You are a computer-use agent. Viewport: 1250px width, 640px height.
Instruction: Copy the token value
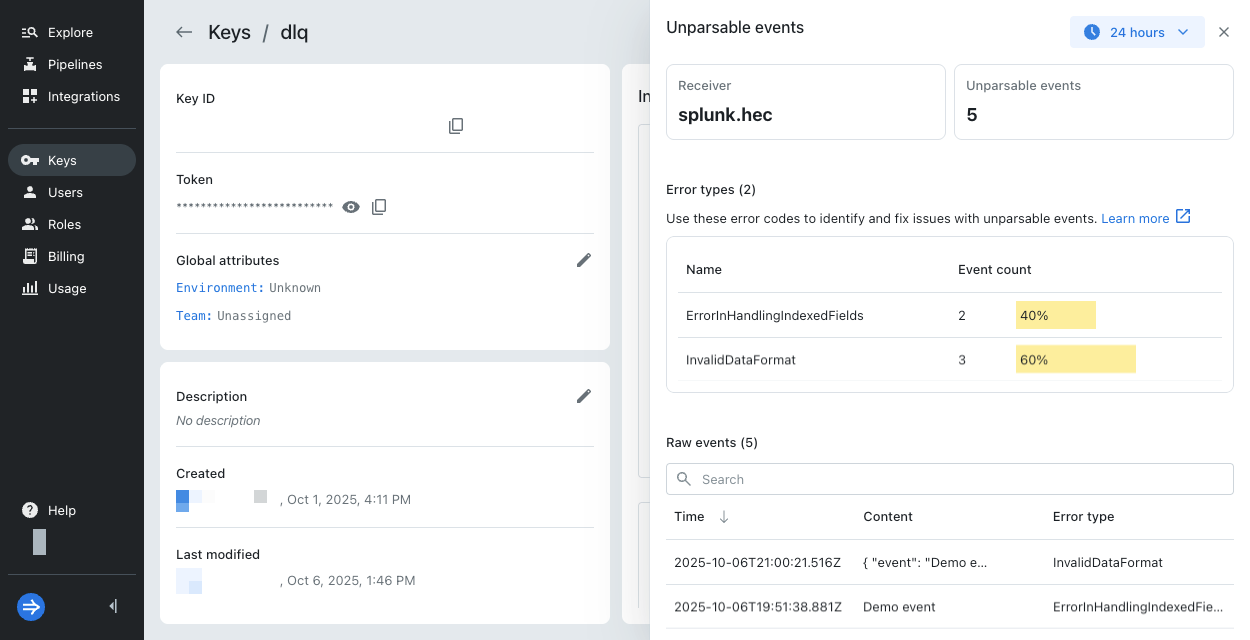(379, 207)
